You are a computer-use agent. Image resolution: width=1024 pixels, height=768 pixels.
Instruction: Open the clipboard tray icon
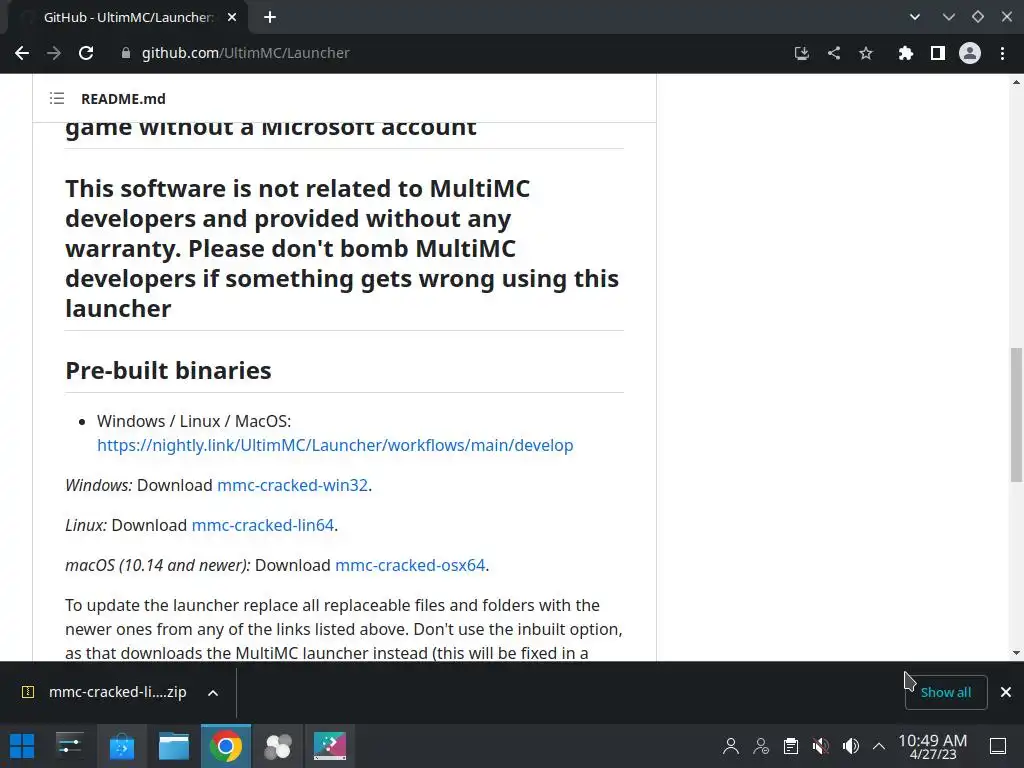coord(791,746)
